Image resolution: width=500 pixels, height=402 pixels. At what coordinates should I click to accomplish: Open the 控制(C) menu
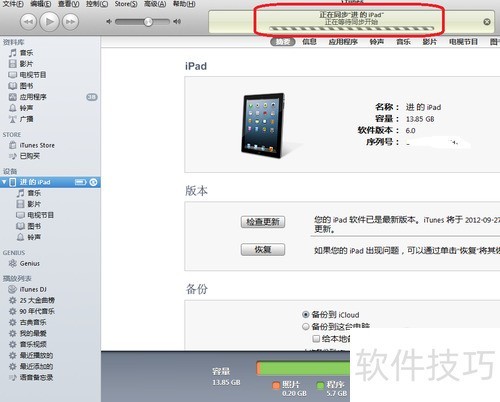point(97,4)
